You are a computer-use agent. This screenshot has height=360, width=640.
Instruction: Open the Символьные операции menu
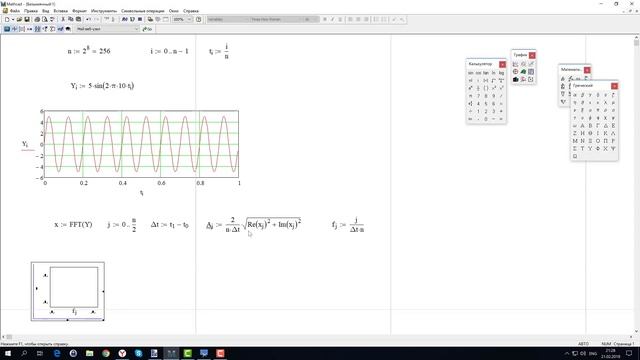tap(142, 11)
